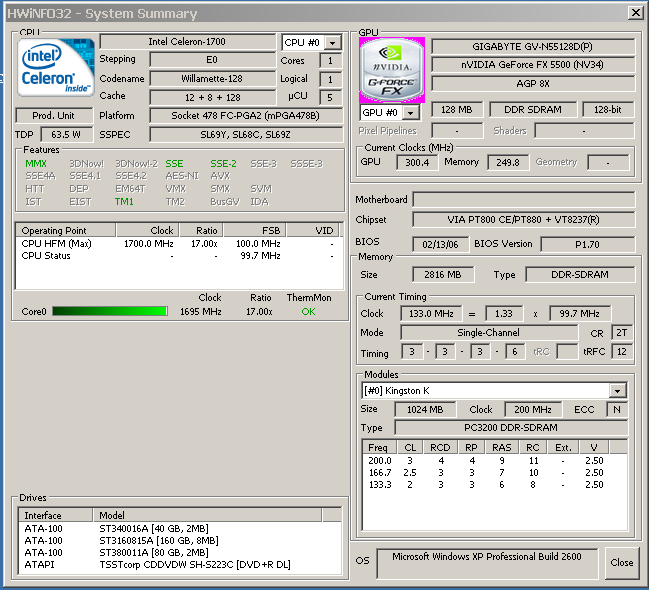Click the memory size 2816 MB field
649x590 pixels.
[x=443, y=275]
